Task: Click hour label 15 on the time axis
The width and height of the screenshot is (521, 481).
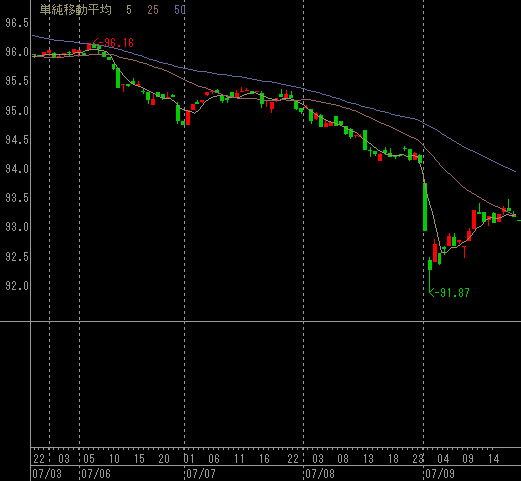Action: (x=139, y=459)
